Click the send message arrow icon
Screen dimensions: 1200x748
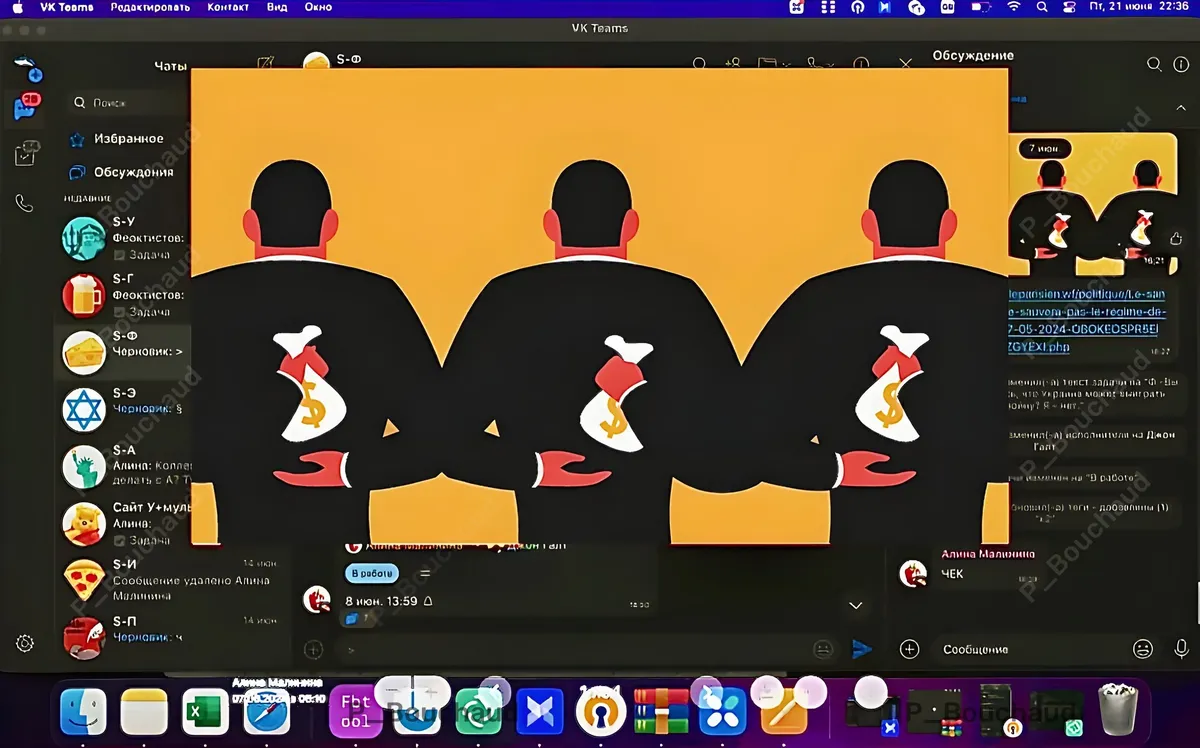tap(861, 649)
